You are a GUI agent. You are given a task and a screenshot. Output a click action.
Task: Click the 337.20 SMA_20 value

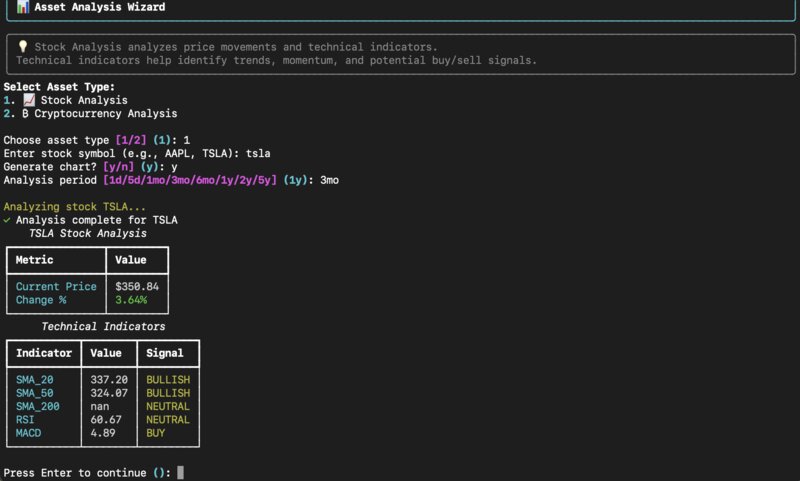109,379
